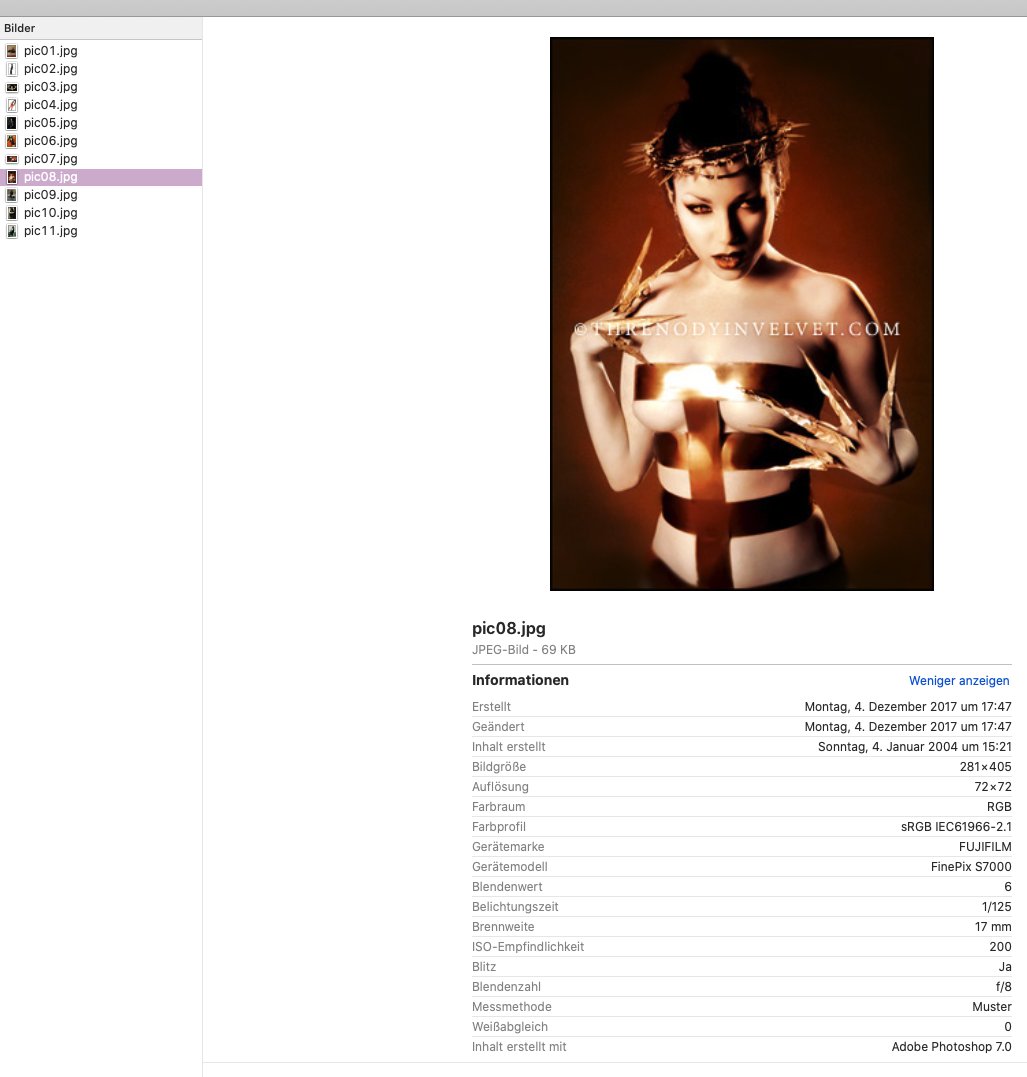Select file name pic02.jpg
The image size is (1027, 1077).
[x=51, y=69]
